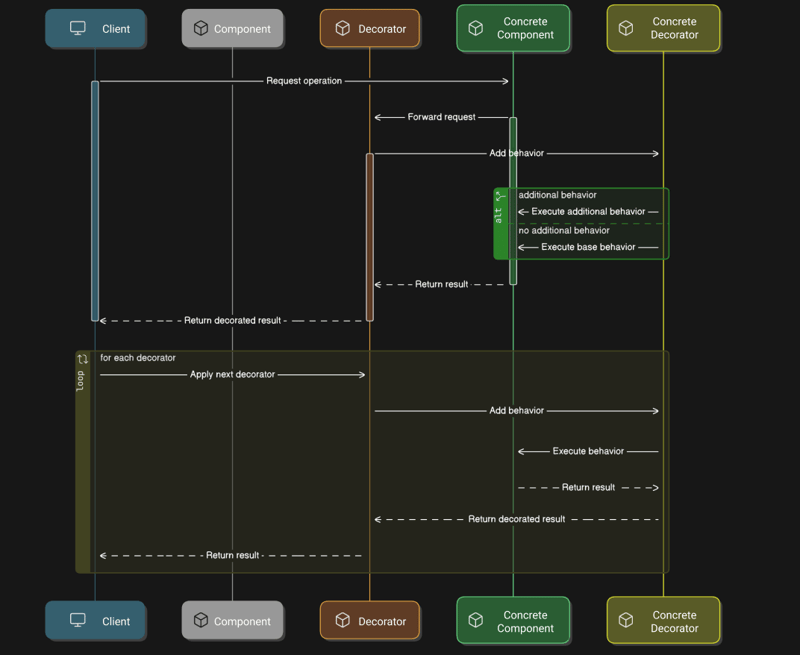Click the cube icon in bottom Decorator box
Image resolution: width=800 pixels, height=655 pixels.
pos(342,621)
